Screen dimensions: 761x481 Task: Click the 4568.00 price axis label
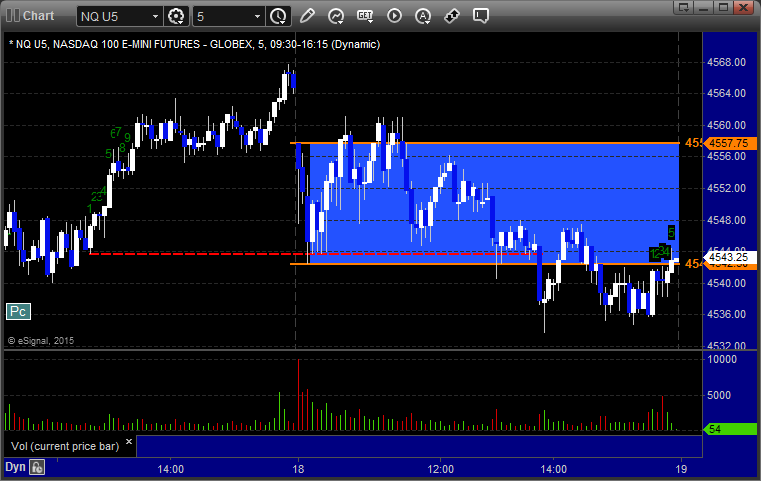tap(727, 62)
